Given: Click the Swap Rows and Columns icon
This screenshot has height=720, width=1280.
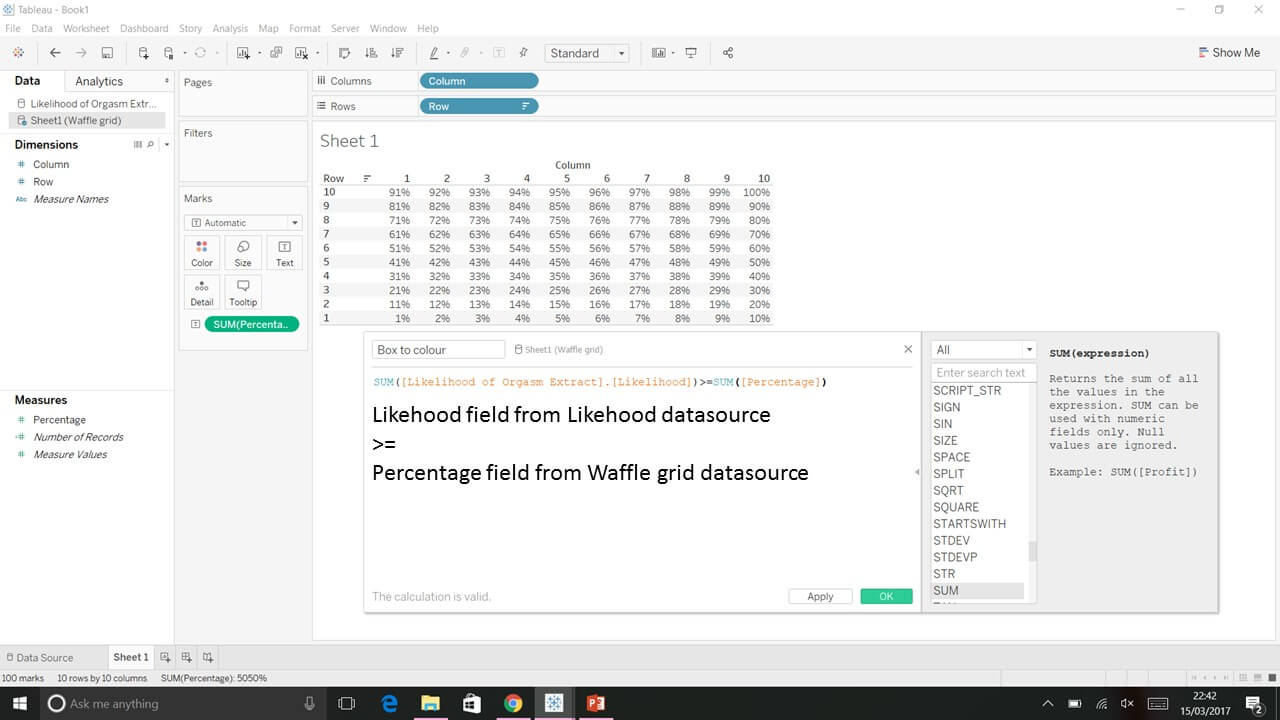Looking at the screenshot, I should tap(346, 52).
